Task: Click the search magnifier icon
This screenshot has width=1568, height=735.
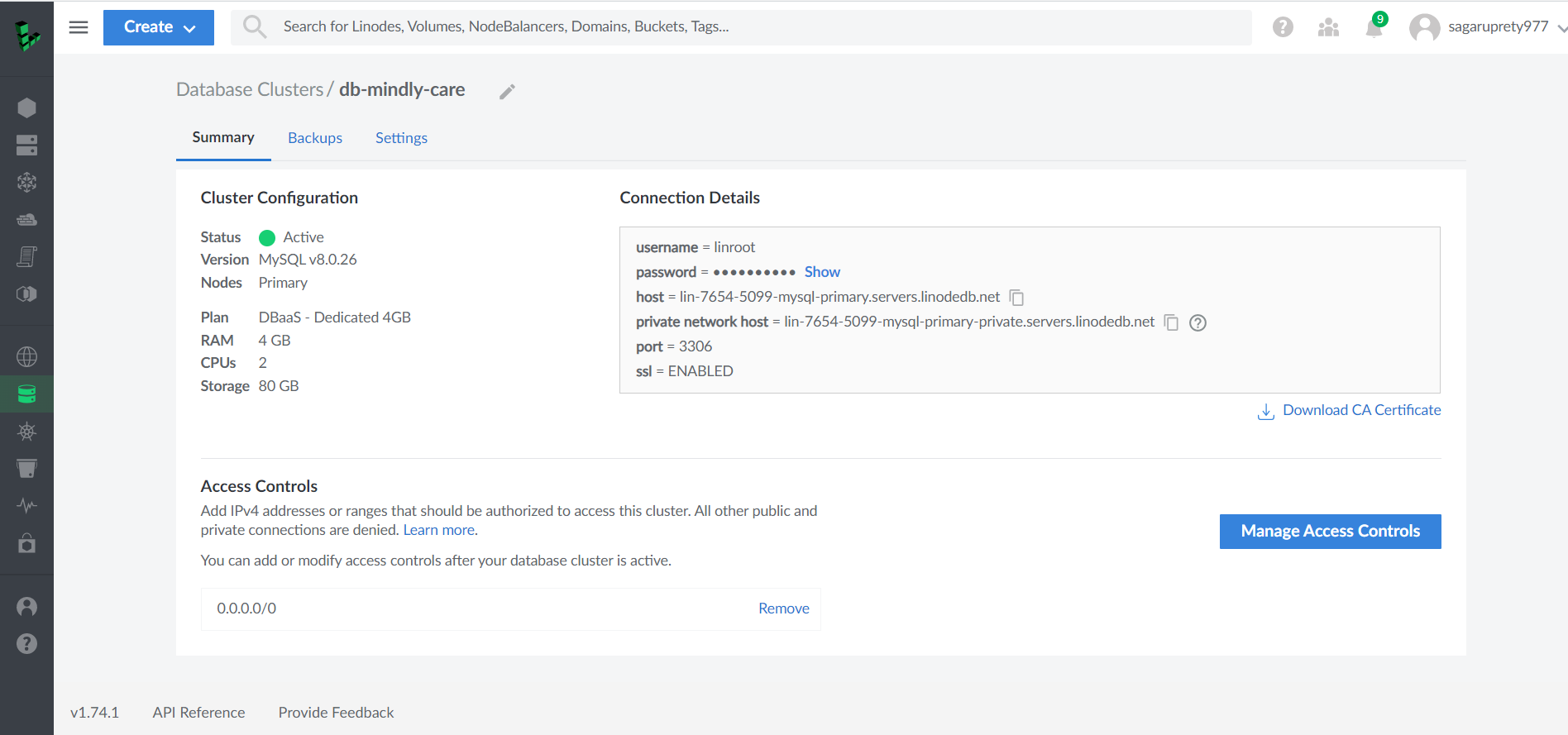Action: [255, 27]
